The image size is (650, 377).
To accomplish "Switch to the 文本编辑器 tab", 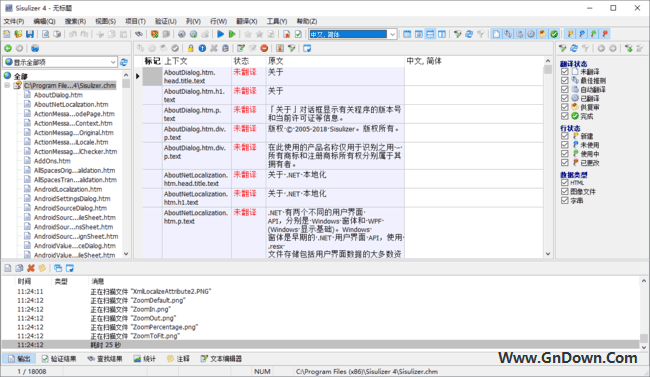I will pos(221,359).
